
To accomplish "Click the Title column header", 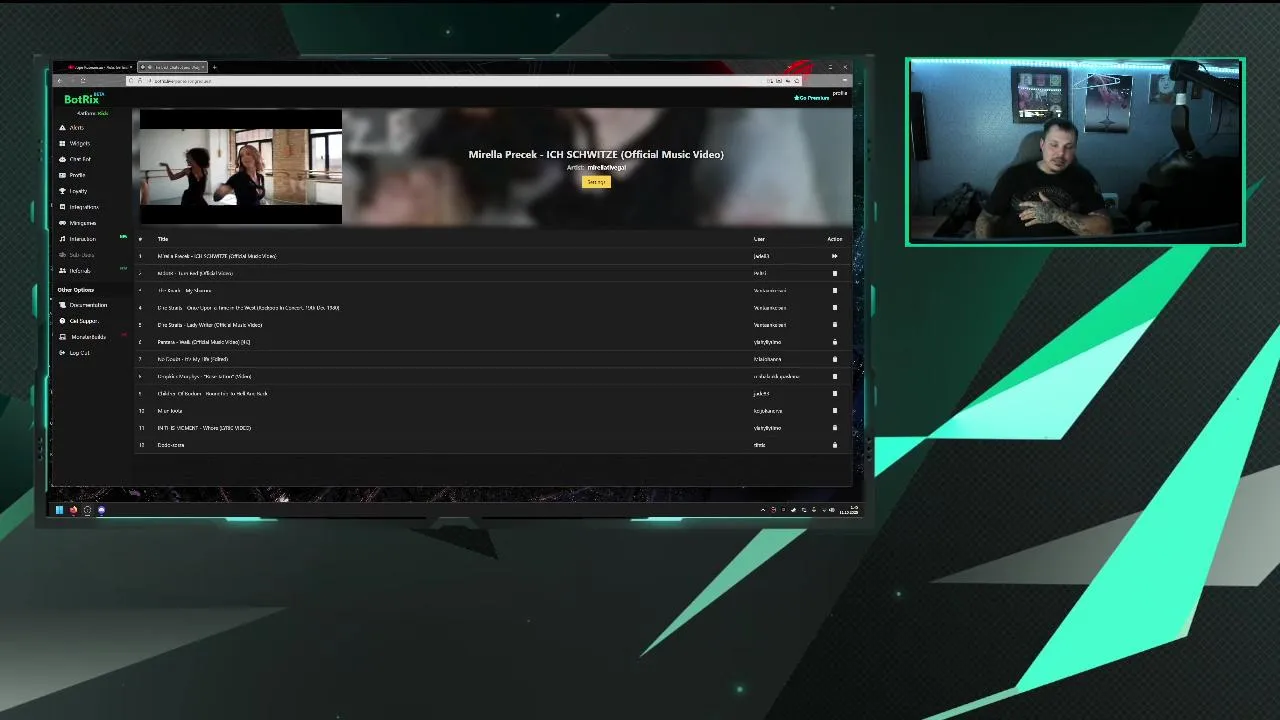I will coord(163,239).
